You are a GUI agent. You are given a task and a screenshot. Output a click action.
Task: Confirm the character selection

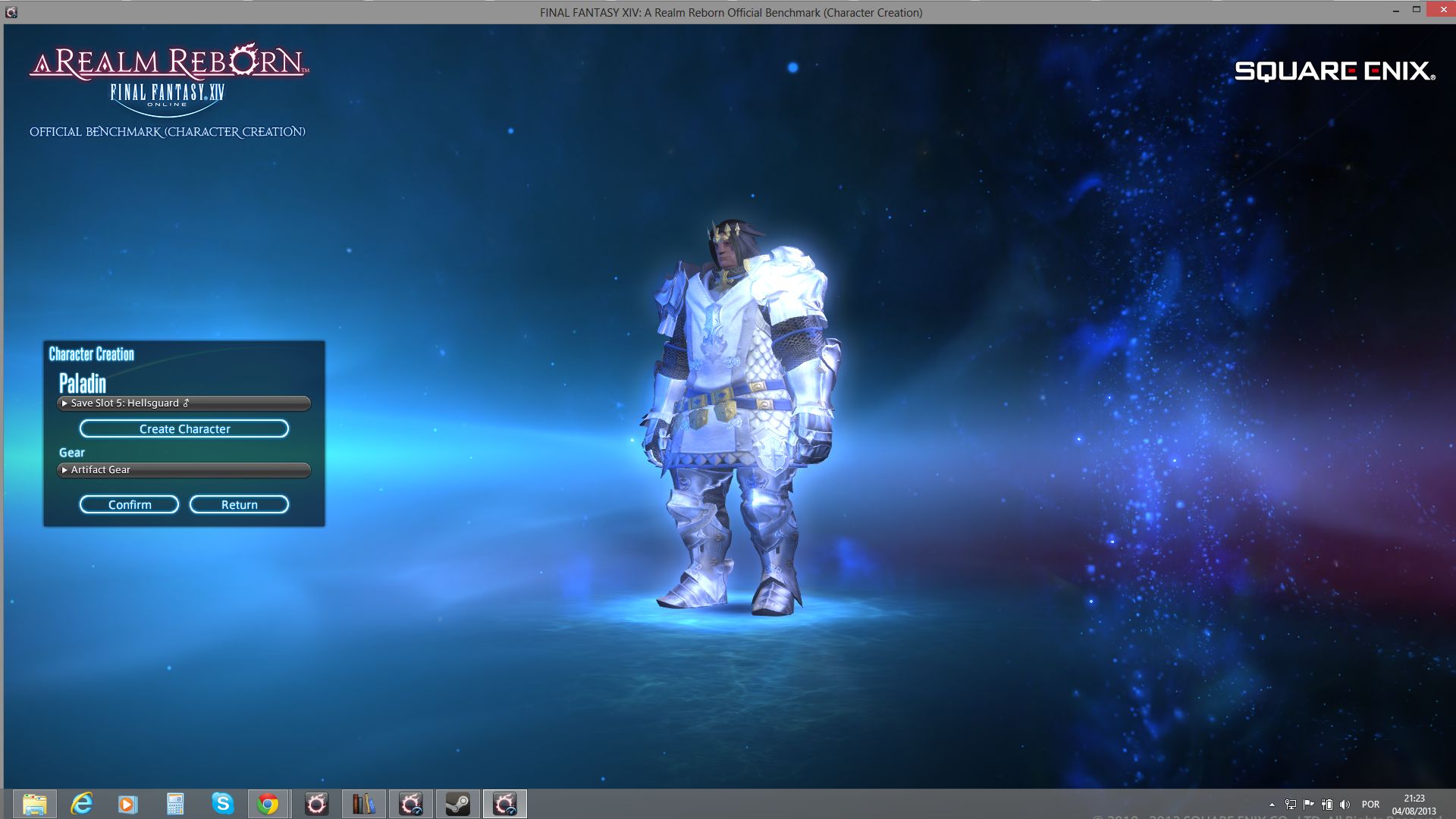(130, 505)
